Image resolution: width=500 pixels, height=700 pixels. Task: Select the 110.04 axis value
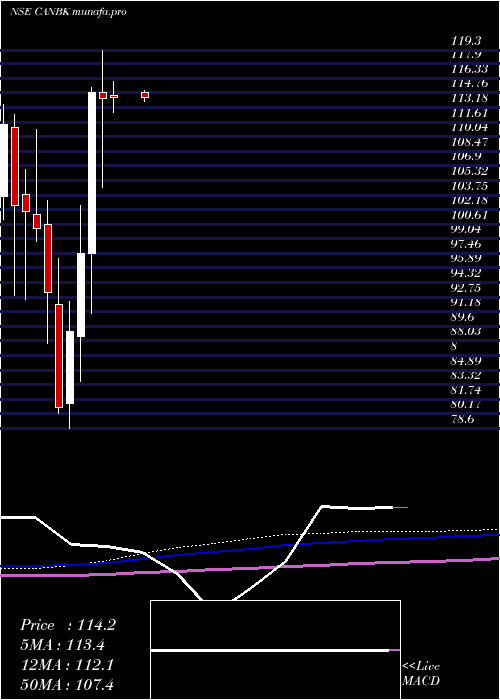click(470, 128)
